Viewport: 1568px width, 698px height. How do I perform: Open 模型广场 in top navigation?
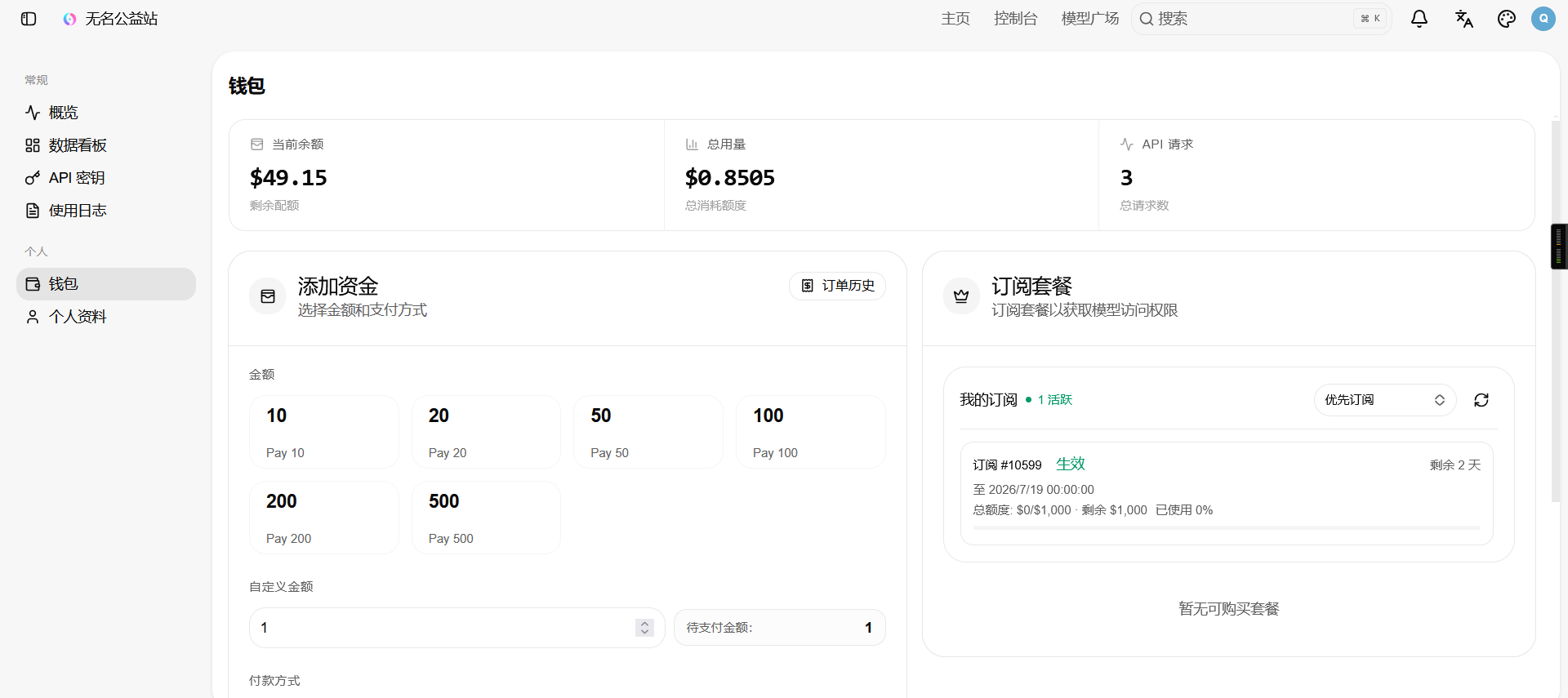1090,19
